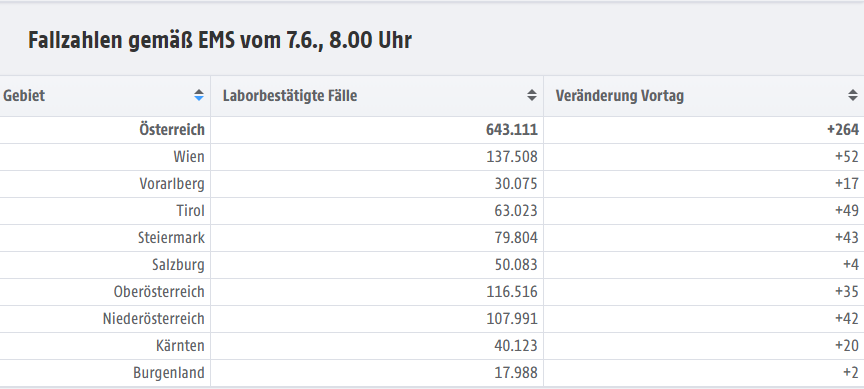Sort table by Gebiet header
Viewport: 864px width, 389px height.
pyautogui.click(x=24, y=95)
